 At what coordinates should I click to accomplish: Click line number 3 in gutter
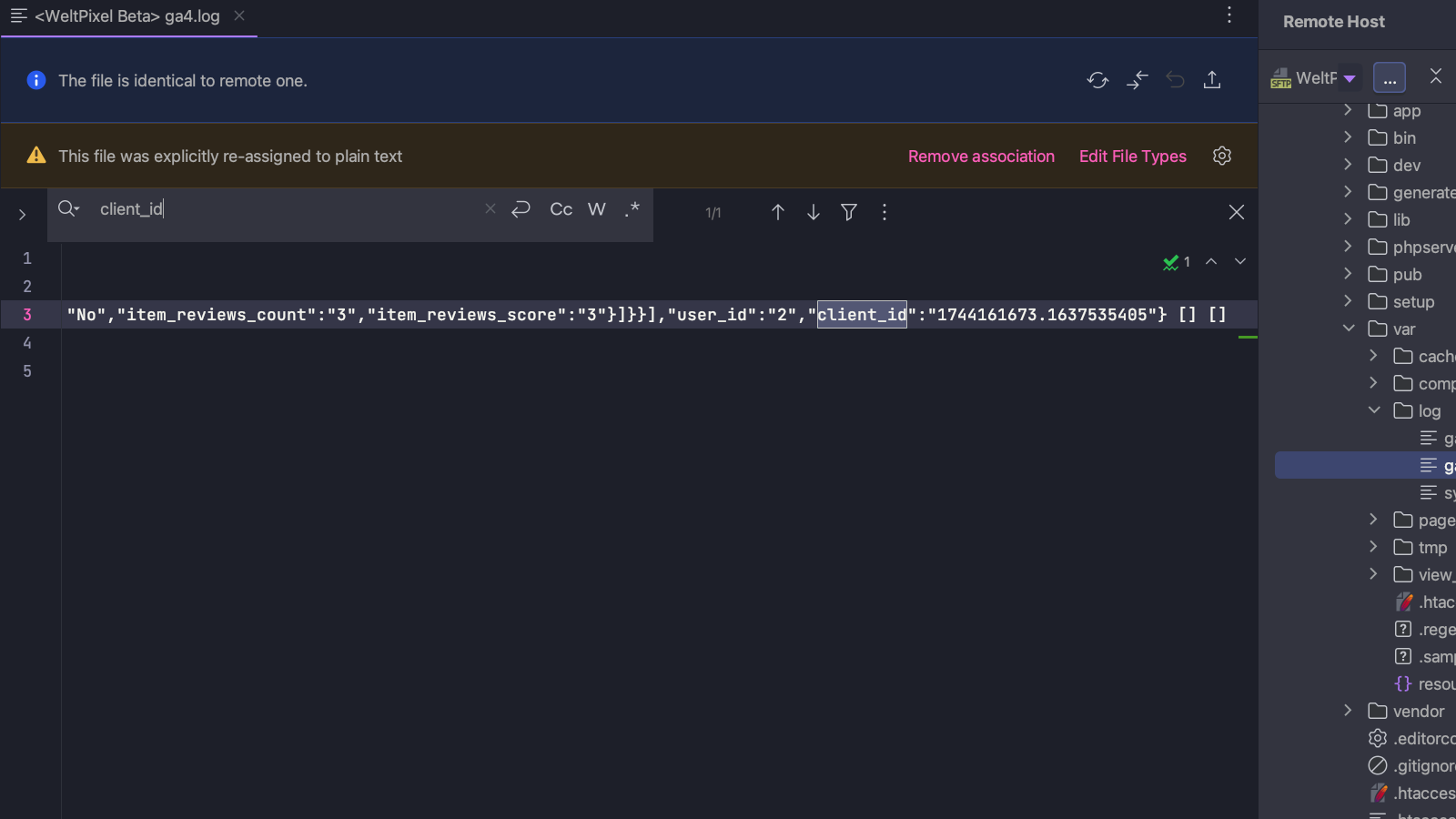tap(27, 314)
